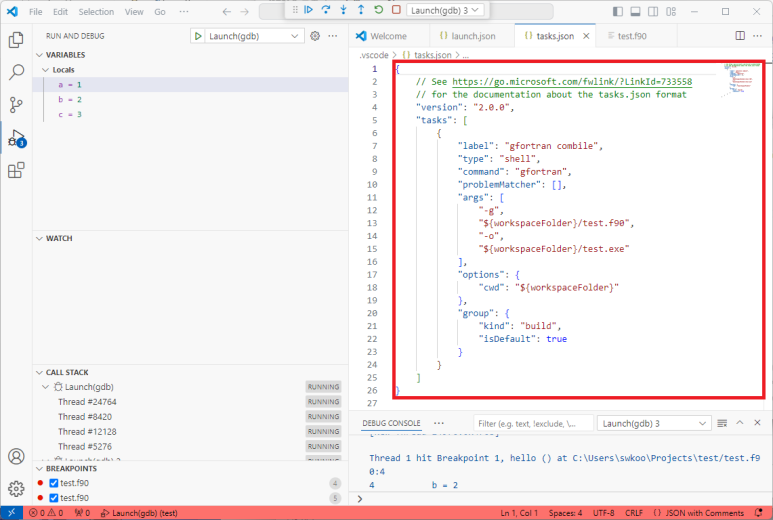Click the debug console filter field
Screen dimensions: 773x520
tap(532, 423)
